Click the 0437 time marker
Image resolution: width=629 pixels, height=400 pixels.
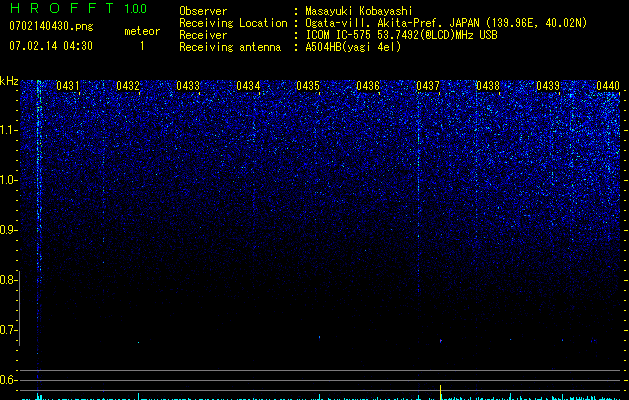coord(428,86)
